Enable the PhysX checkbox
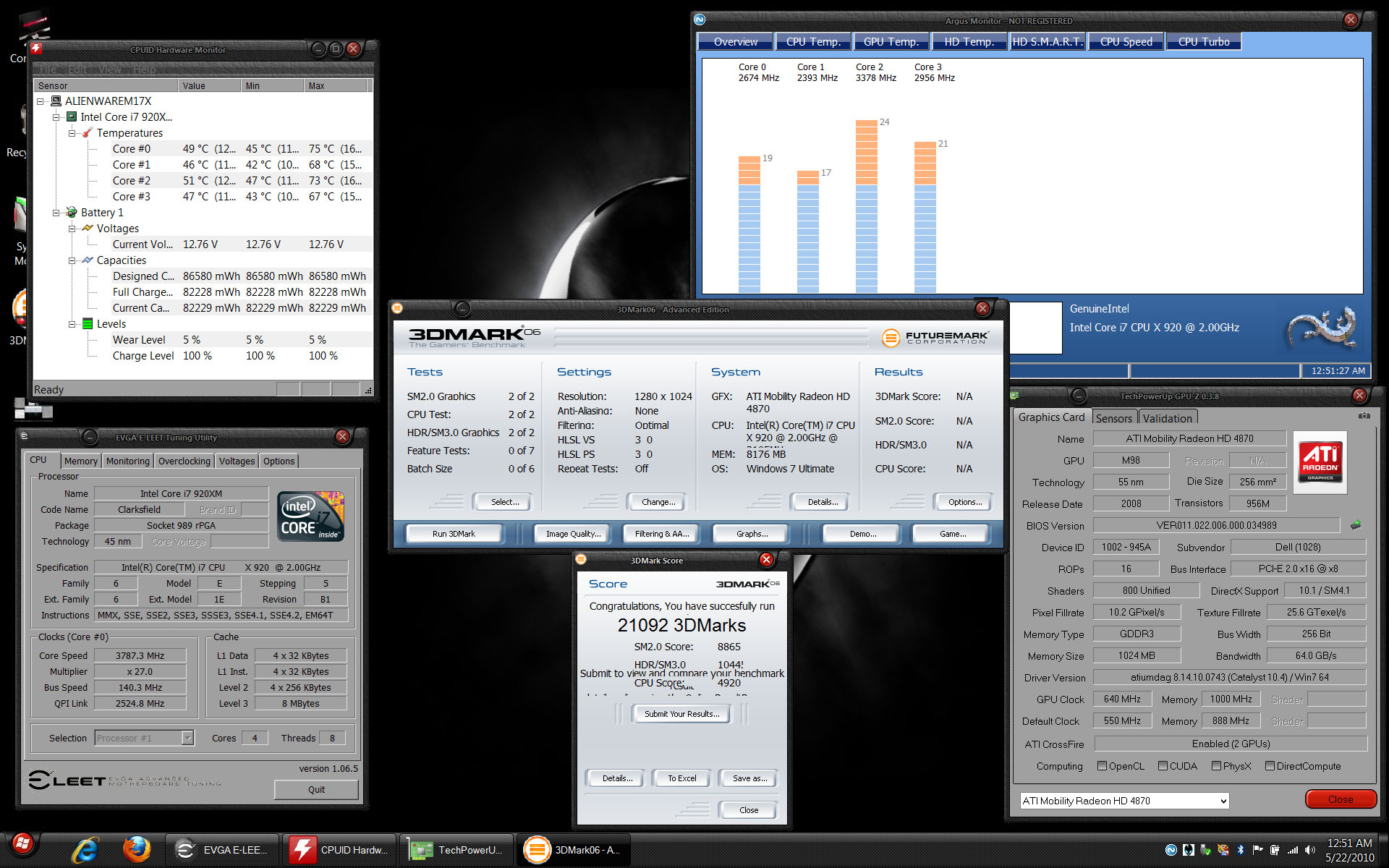 click(1216, 765)
